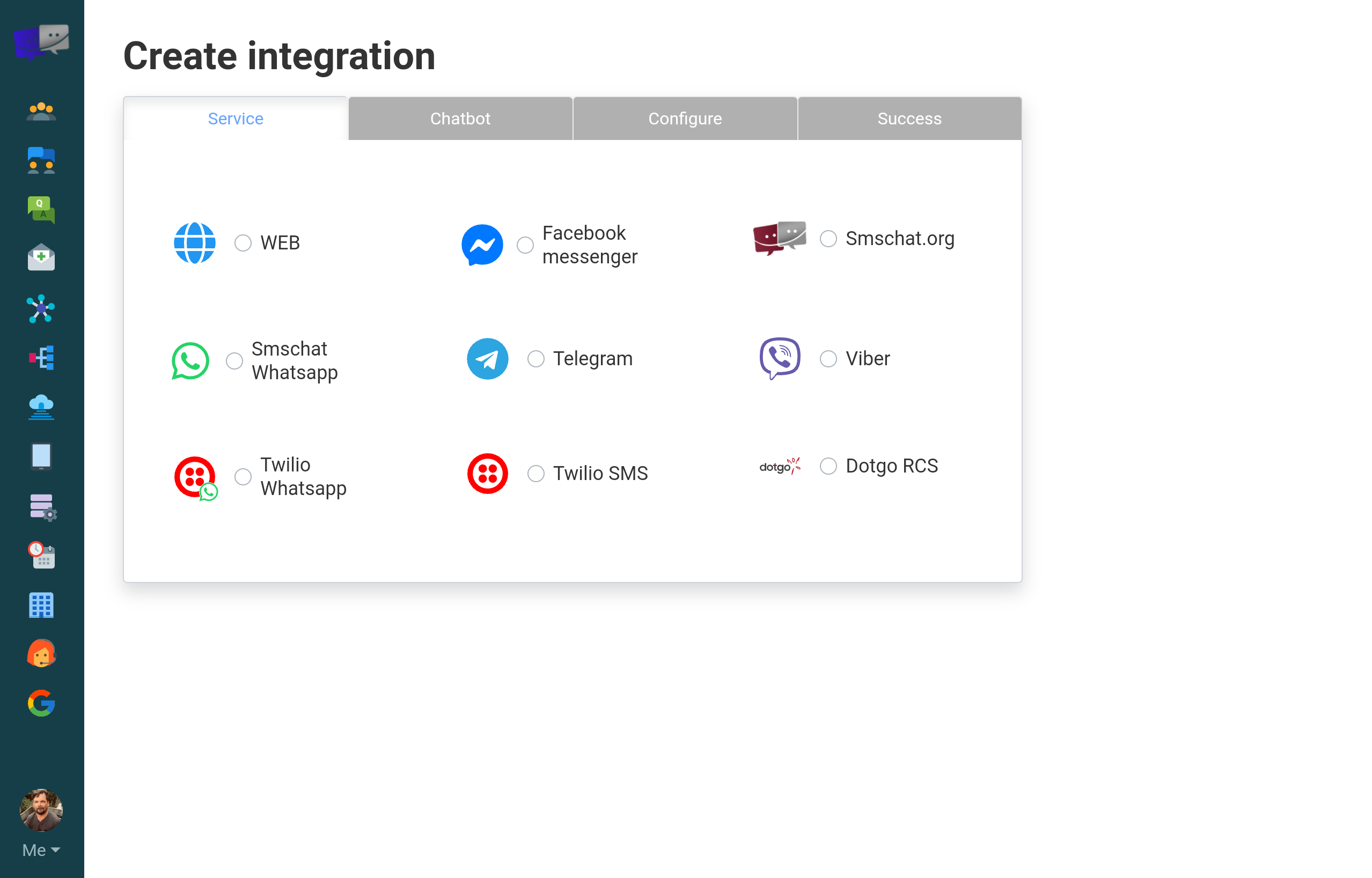This screenshot has width=1372, height=878.
Task: Click the green WhatsApp logo icon
Action: pyautogui.click(x=190, y=361)
